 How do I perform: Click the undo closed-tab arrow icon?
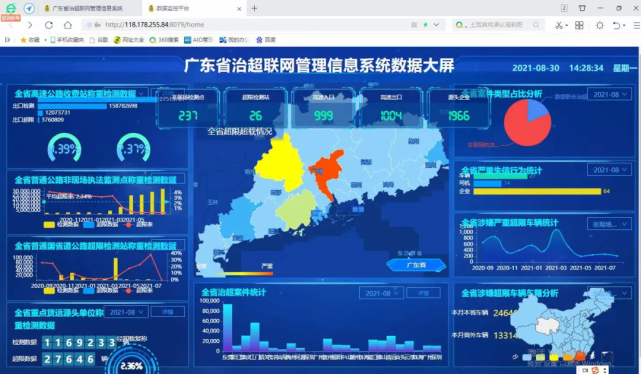click(616, 25)
